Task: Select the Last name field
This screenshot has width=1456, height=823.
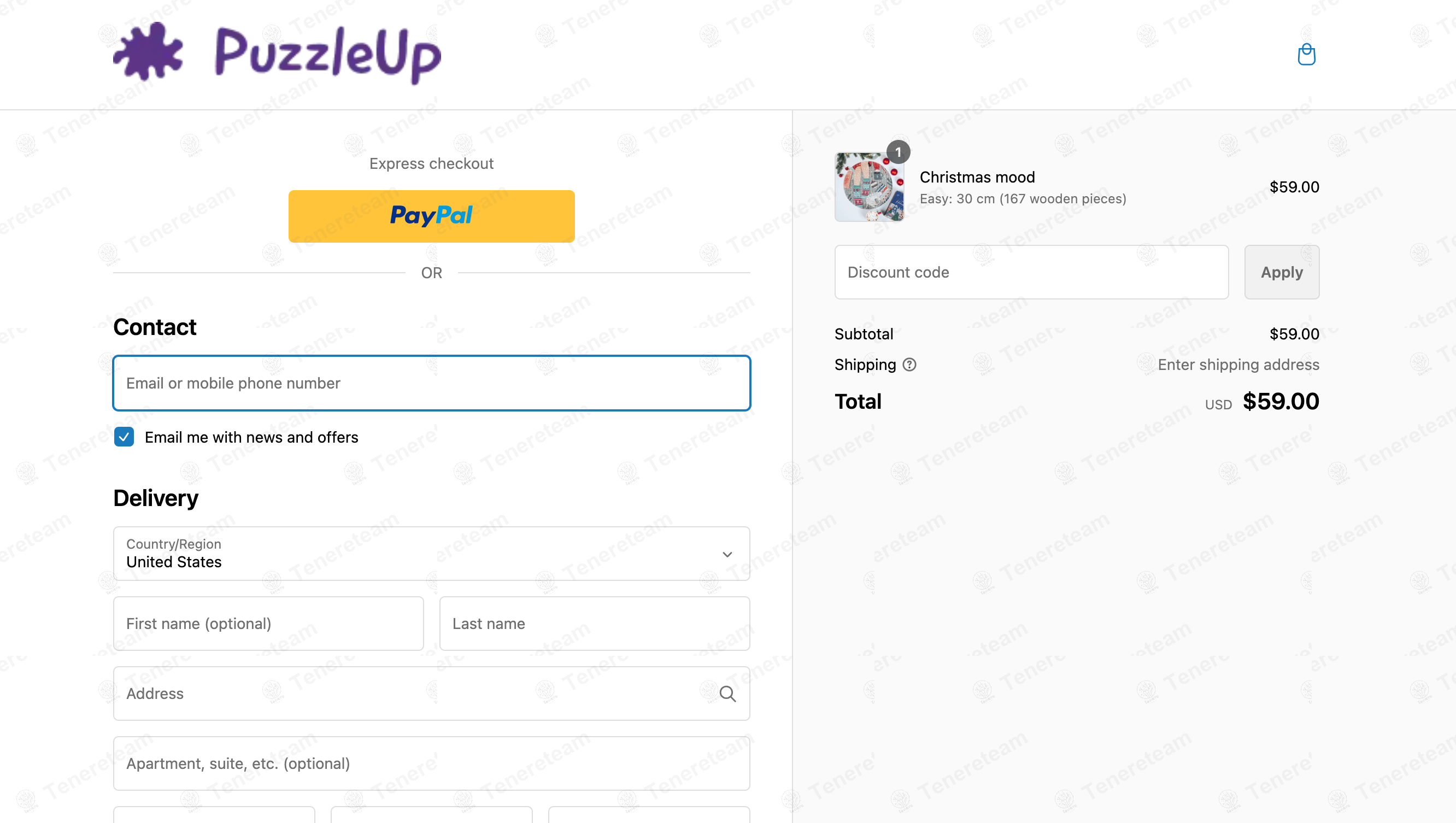Action: [595, 624]
